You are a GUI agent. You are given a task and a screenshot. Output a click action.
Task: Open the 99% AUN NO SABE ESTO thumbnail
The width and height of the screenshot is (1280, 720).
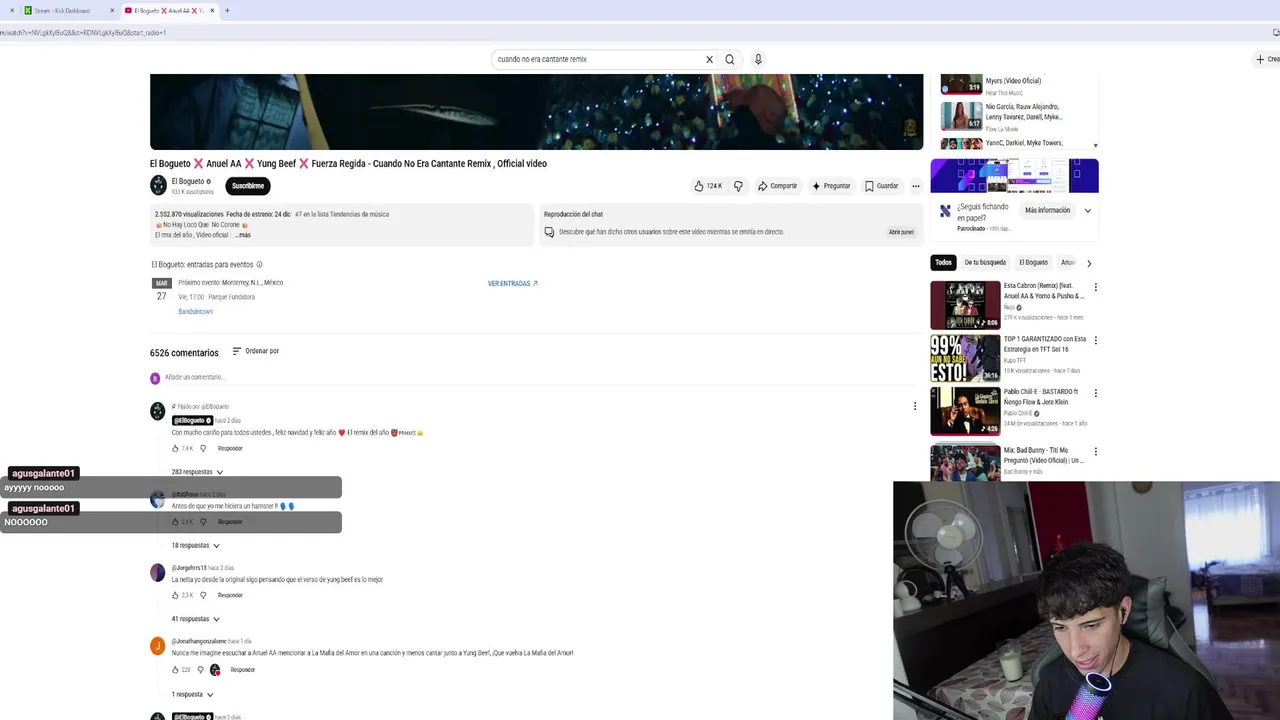(965, 358)
